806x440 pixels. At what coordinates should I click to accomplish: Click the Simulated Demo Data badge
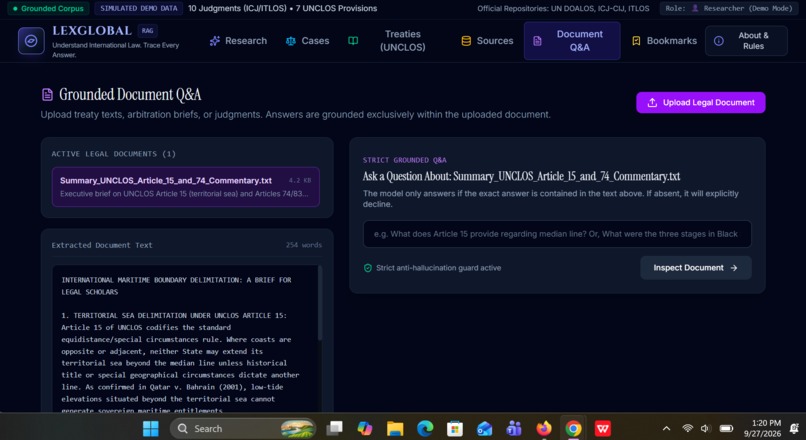[139, 8]
